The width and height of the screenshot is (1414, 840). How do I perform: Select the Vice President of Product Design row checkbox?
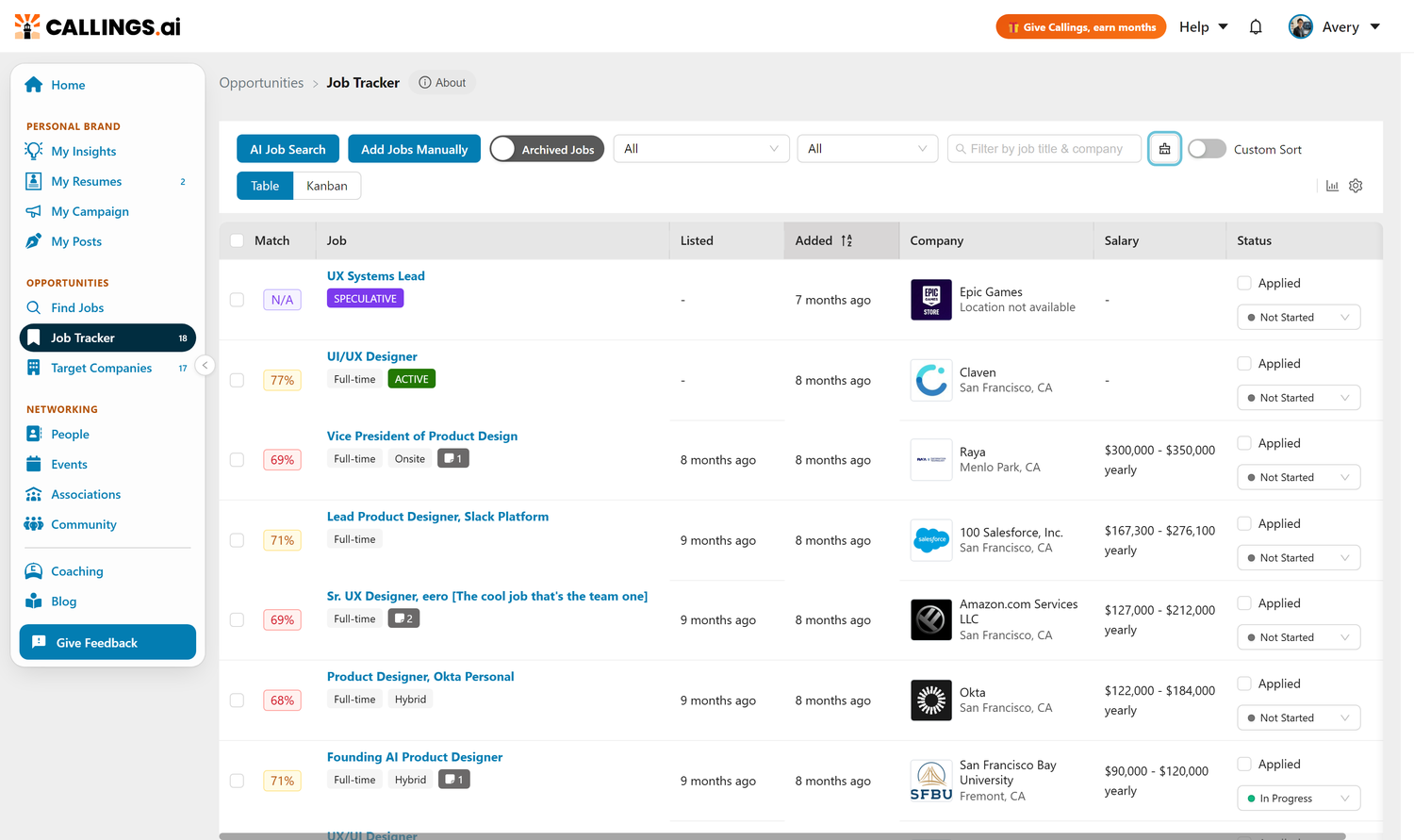coord(237,460)
